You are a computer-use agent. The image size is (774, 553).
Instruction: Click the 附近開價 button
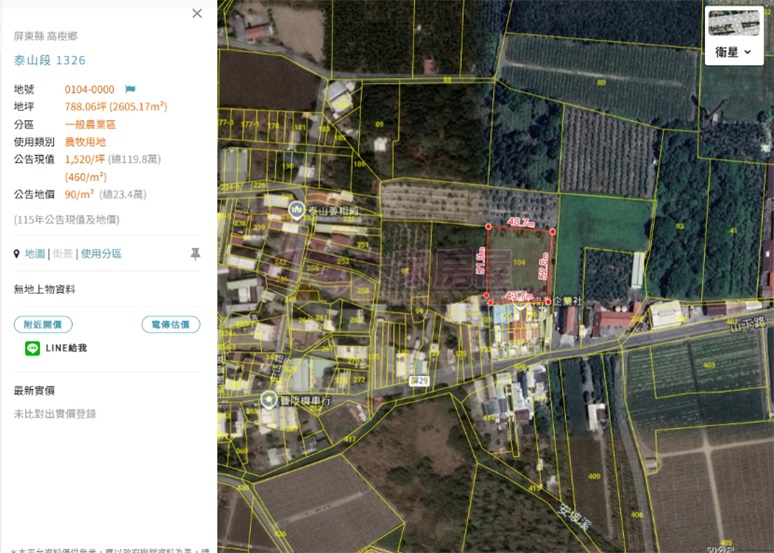(43, 324)
